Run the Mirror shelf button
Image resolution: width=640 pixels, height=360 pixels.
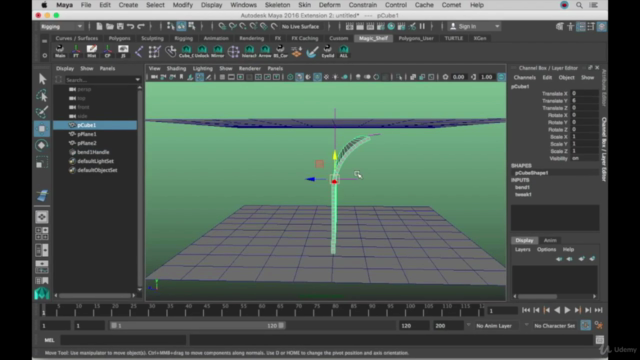coord(218,51)
